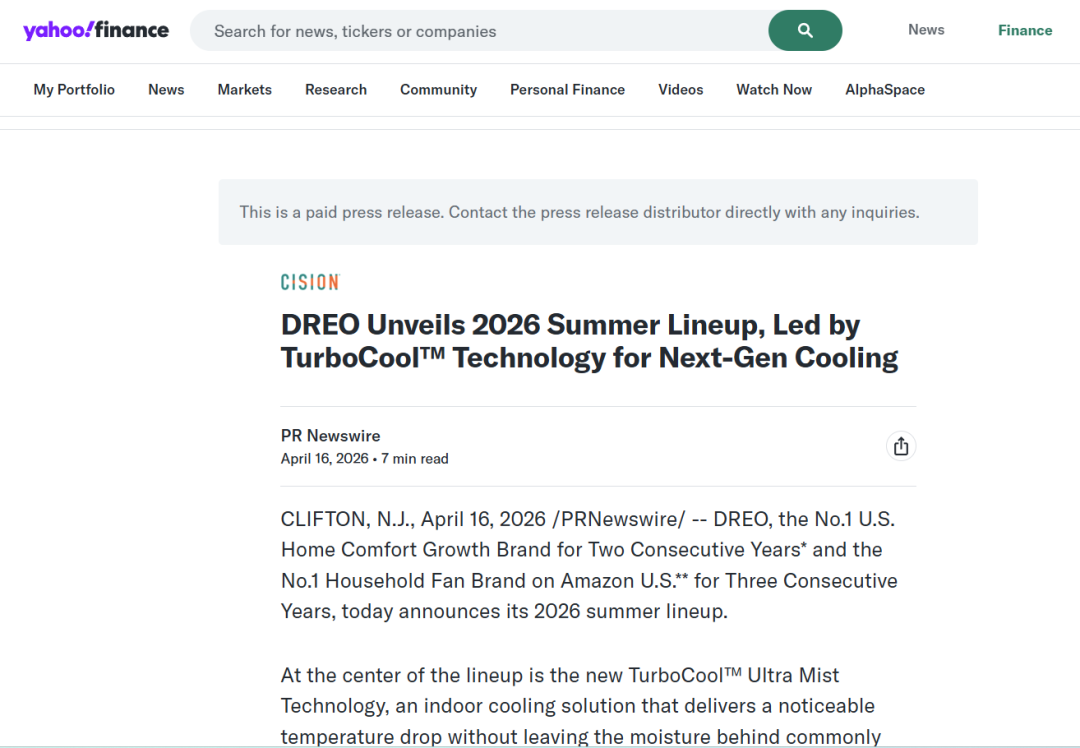Open News item in navigation bar
Viewport: 1080px width, 748px height.
pos(166,90)
